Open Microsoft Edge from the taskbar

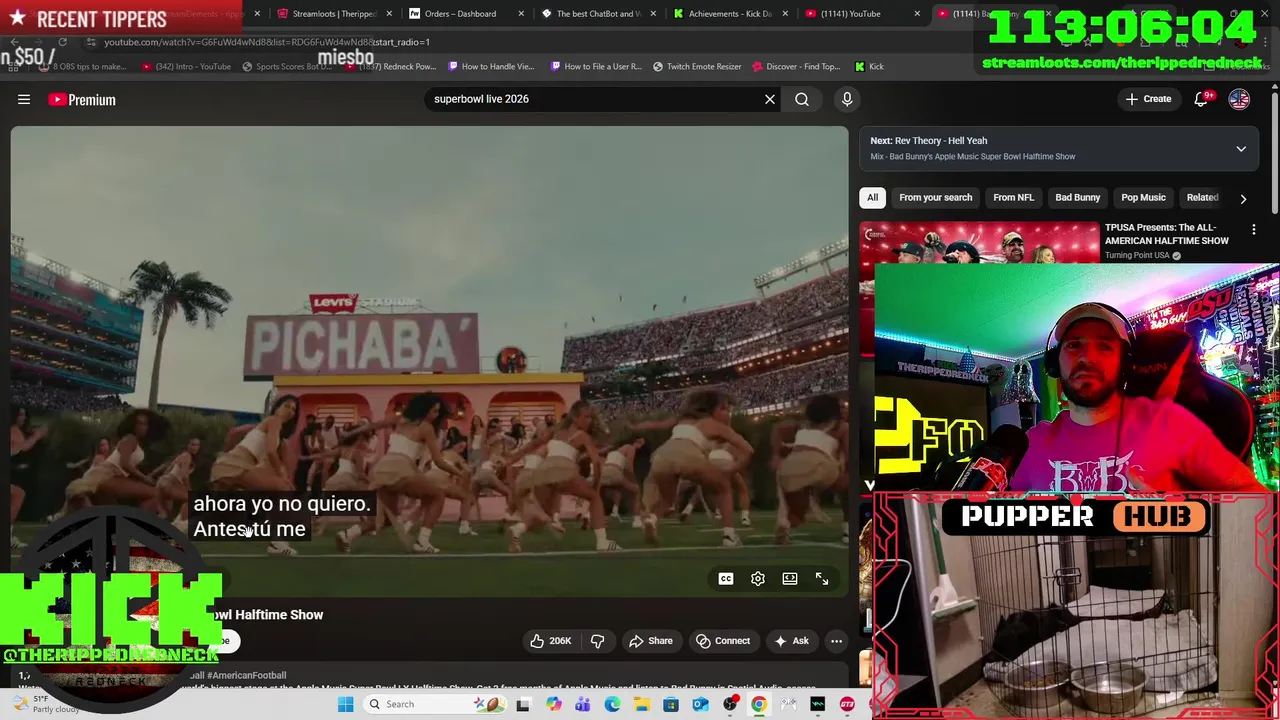pyautogui.click(x=612, y=704)
